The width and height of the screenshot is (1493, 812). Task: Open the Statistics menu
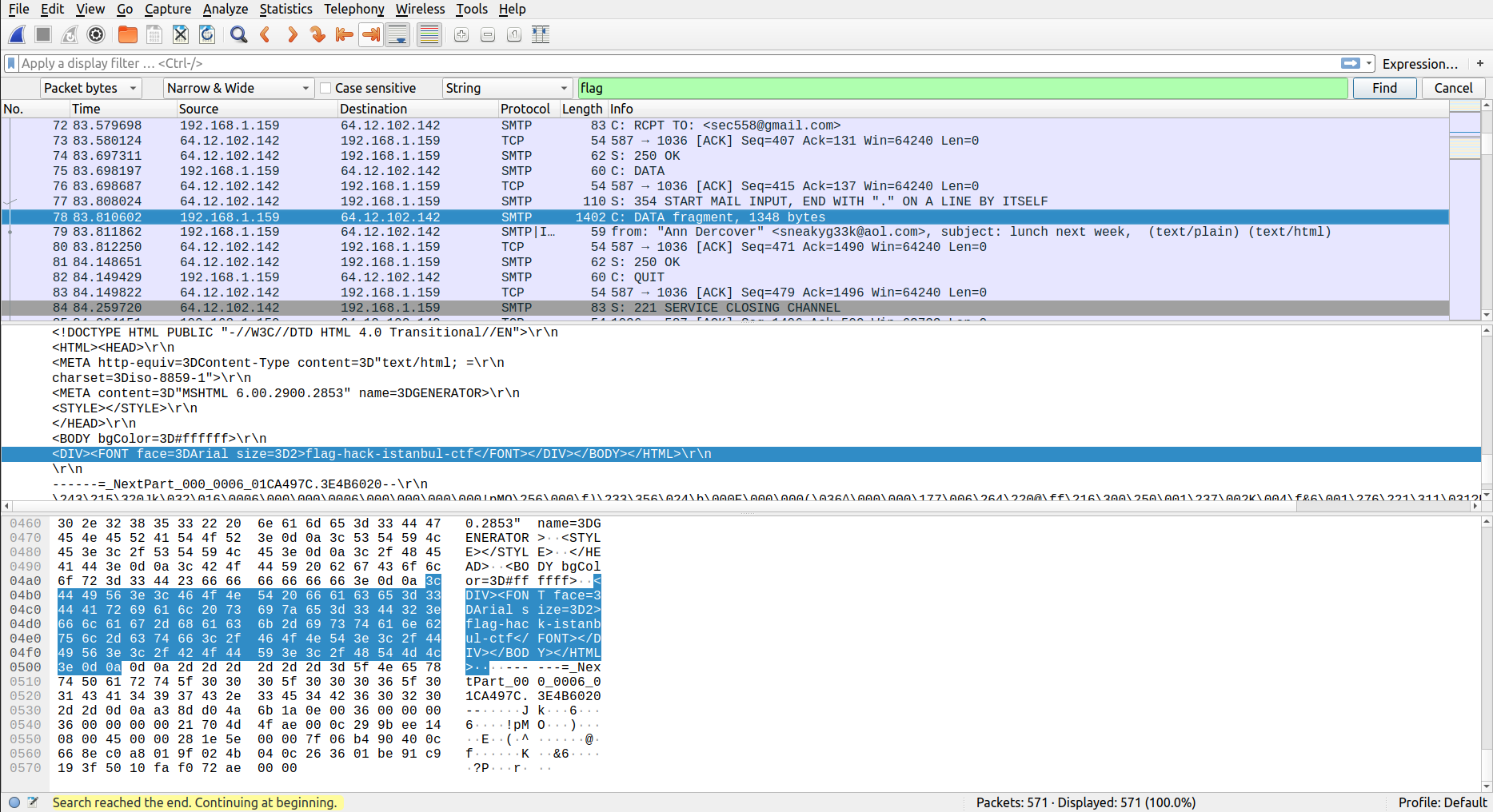[285, 9]
